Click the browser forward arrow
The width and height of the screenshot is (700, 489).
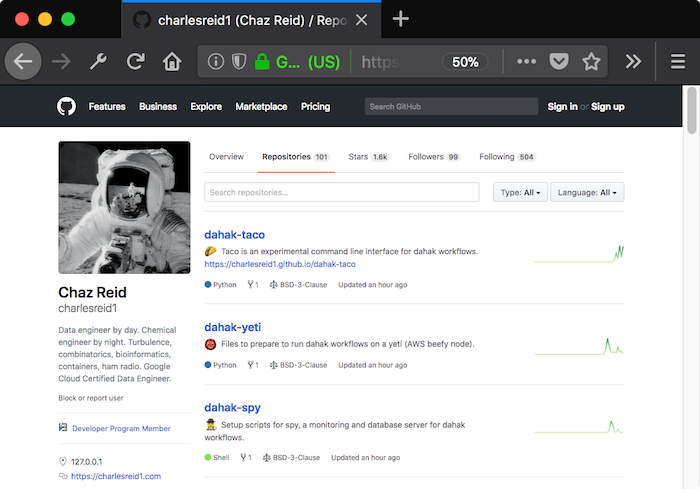[61, 62]
